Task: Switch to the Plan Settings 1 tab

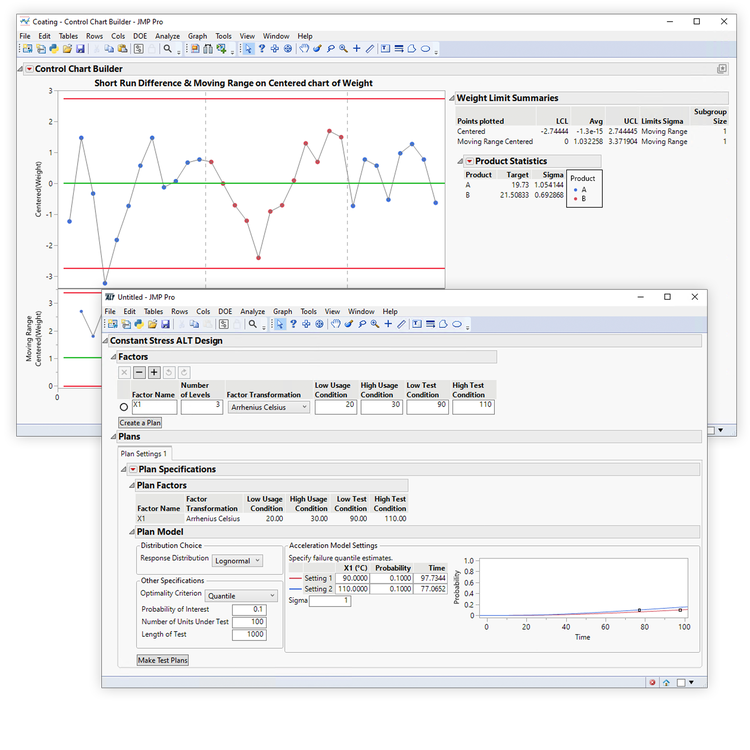Action: (144, 454)
